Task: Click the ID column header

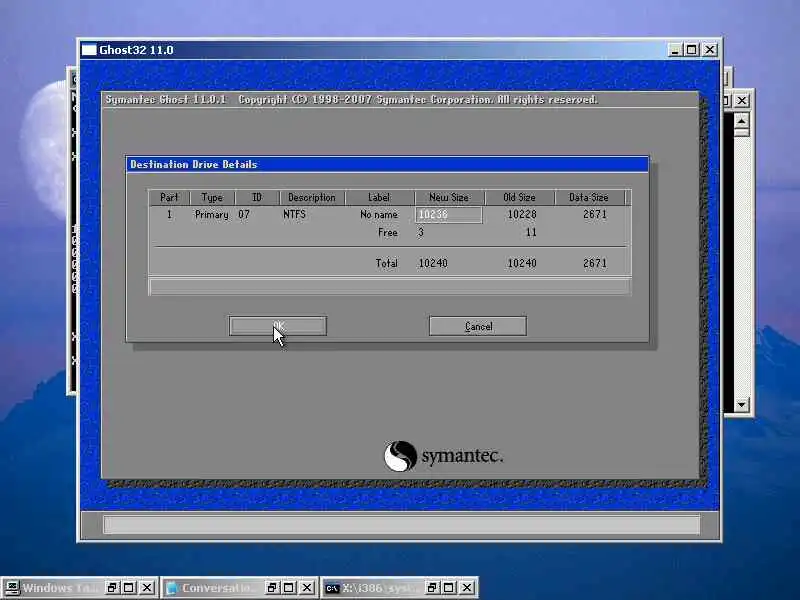Action: pyautogui.click(x=257, y=197)
